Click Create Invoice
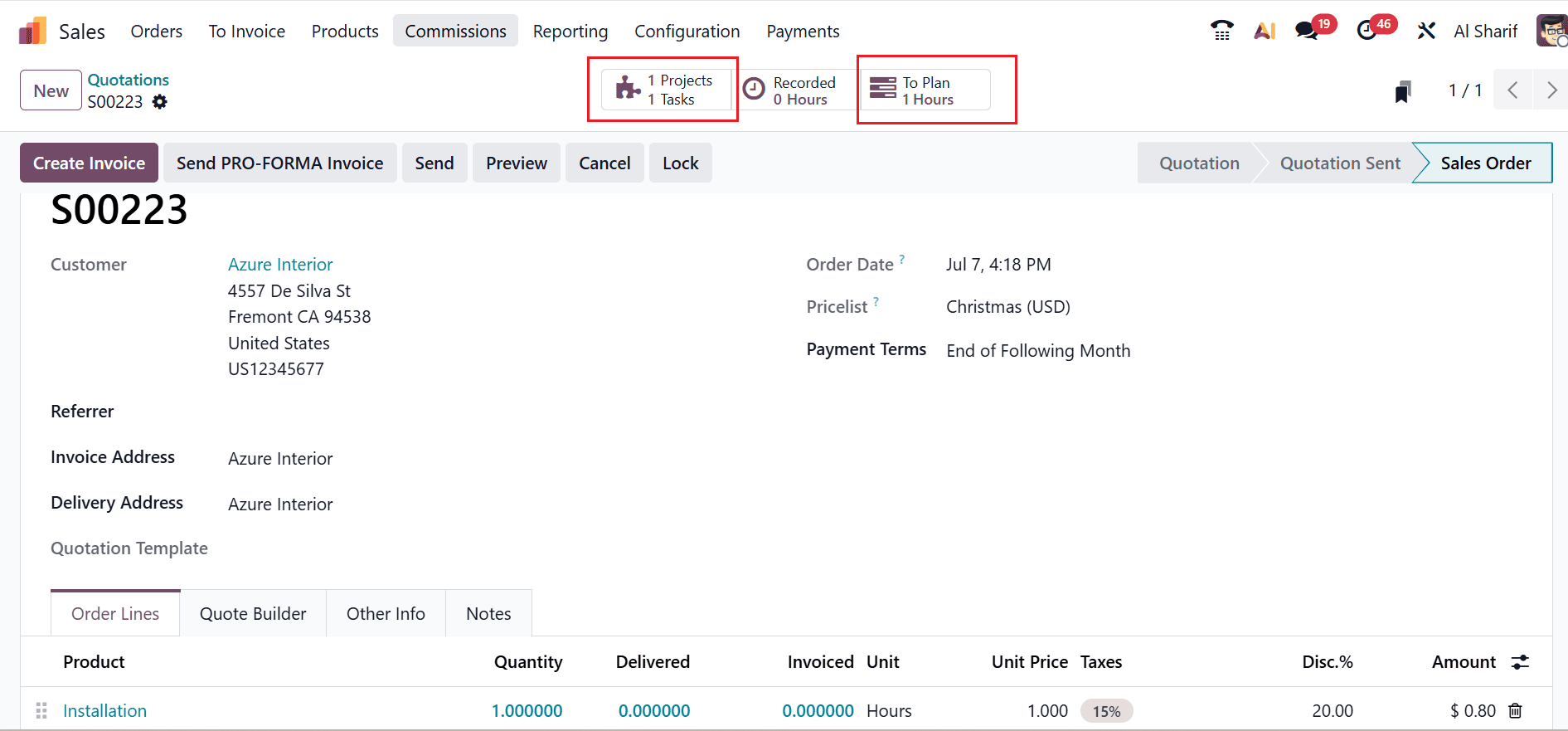 pos(89,163)
